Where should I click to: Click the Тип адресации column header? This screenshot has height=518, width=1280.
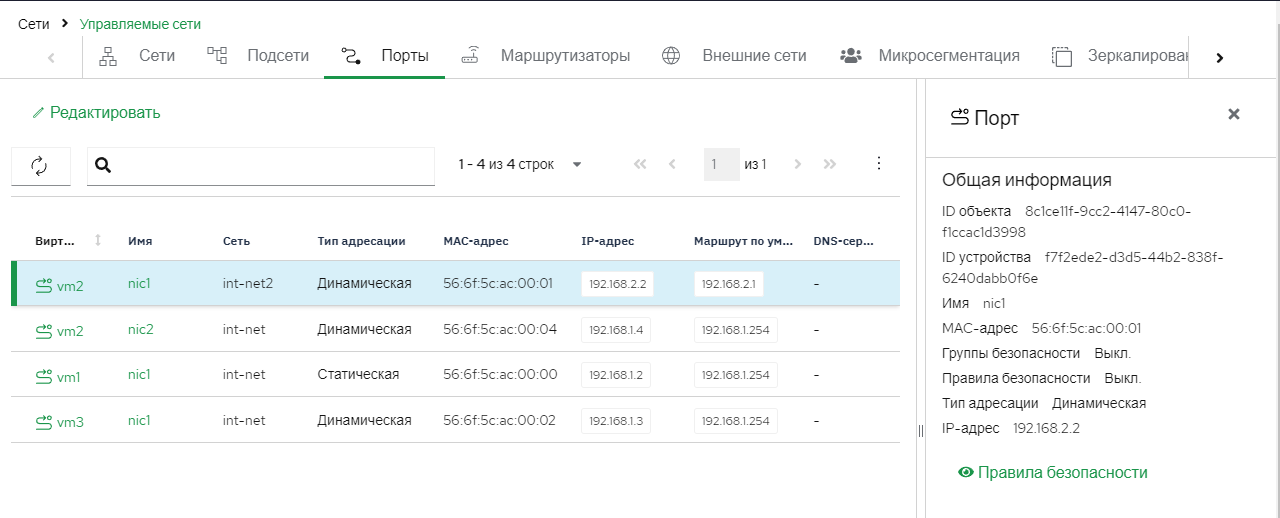pos(361,241)
